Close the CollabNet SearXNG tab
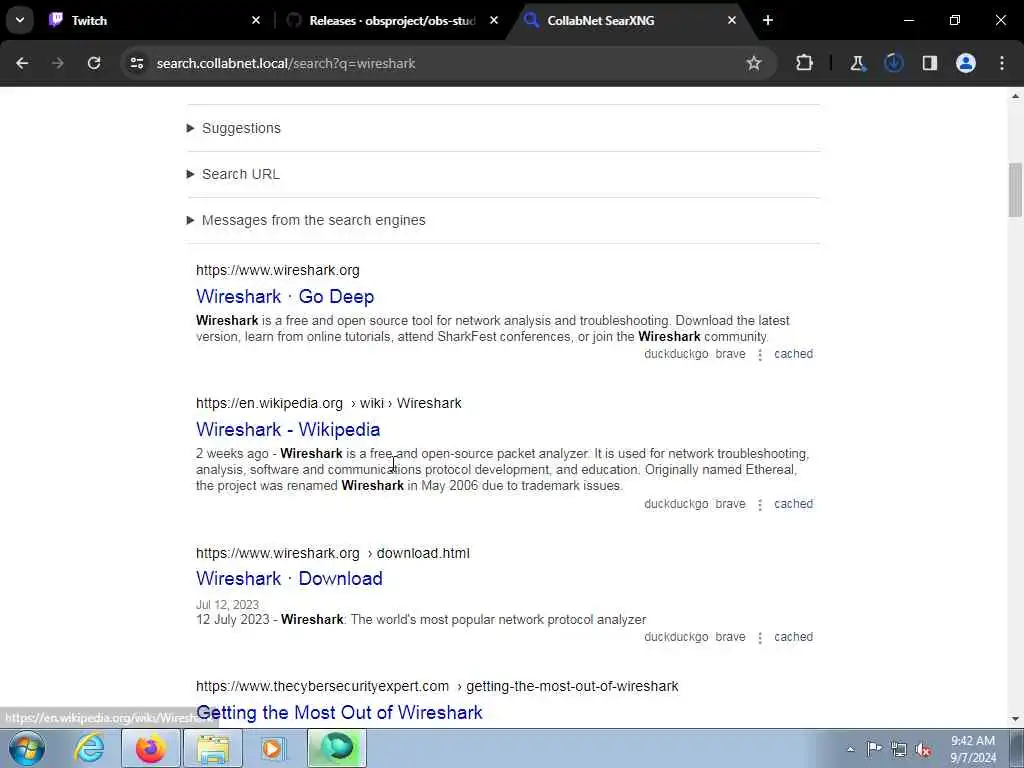 pyautogui.click(x=732, y=20)
